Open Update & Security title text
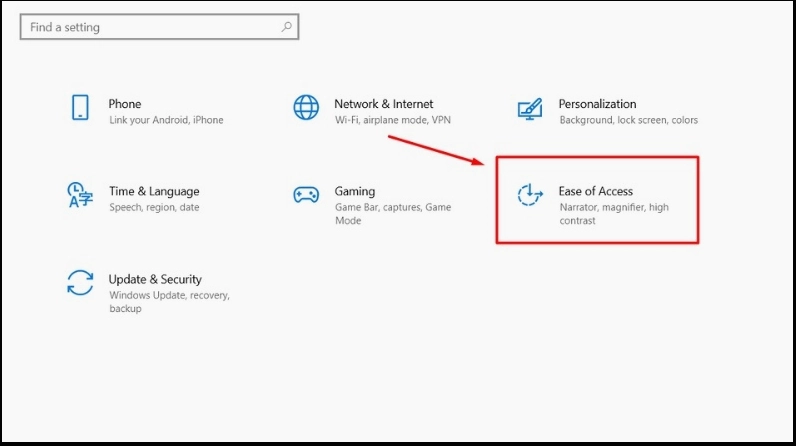Viewport: 796px width, 446px height. 155,279
